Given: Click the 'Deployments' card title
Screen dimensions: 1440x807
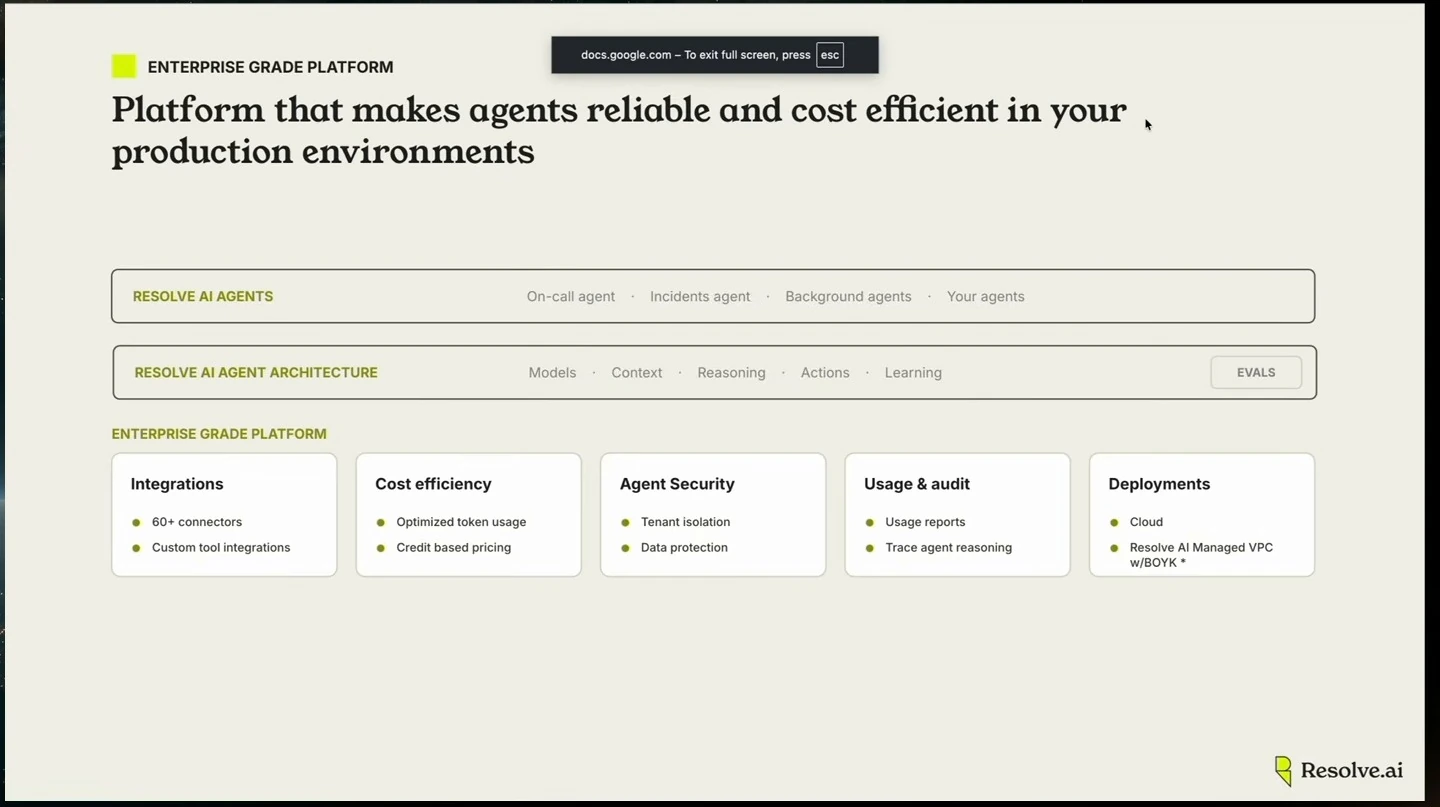Looking at the screenshot, I should 1159,484.
